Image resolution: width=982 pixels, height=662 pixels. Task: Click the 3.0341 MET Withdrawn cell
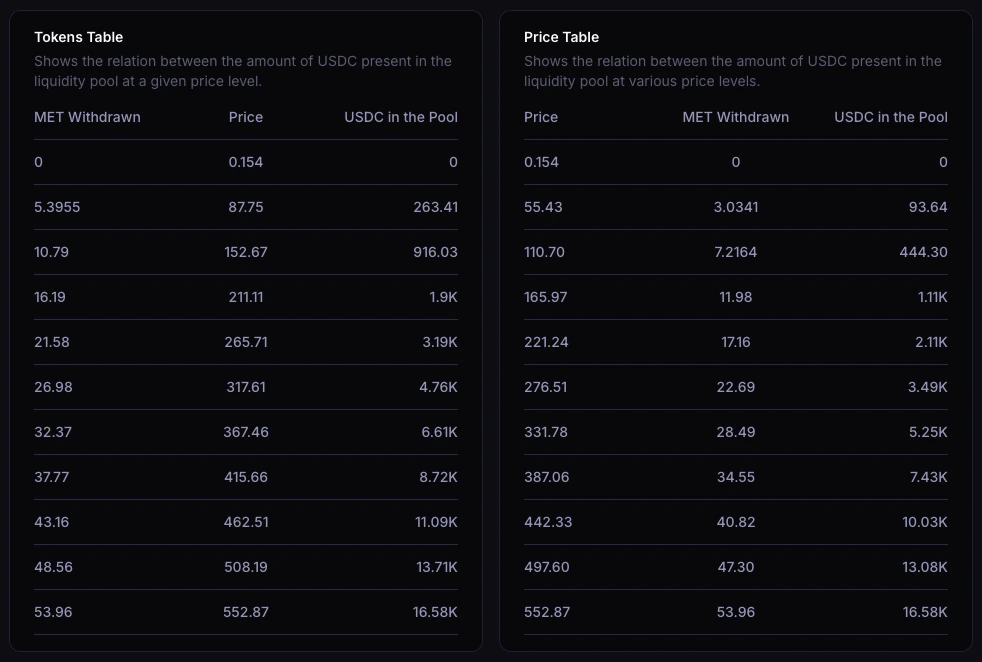point(735,207)
